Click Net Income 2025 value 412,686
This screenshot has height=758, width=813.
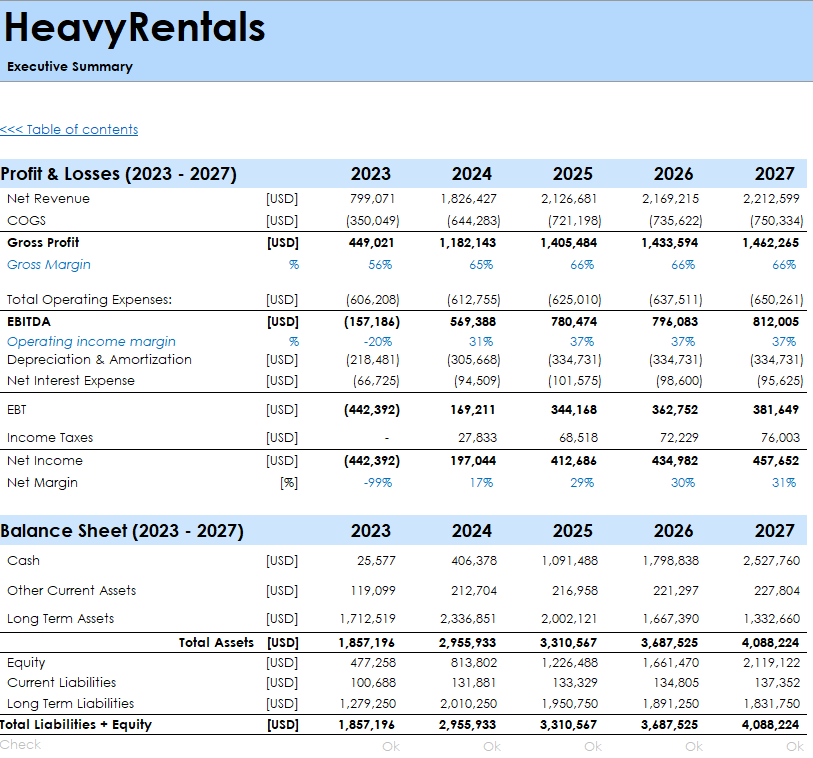click(x=573, y=460)
